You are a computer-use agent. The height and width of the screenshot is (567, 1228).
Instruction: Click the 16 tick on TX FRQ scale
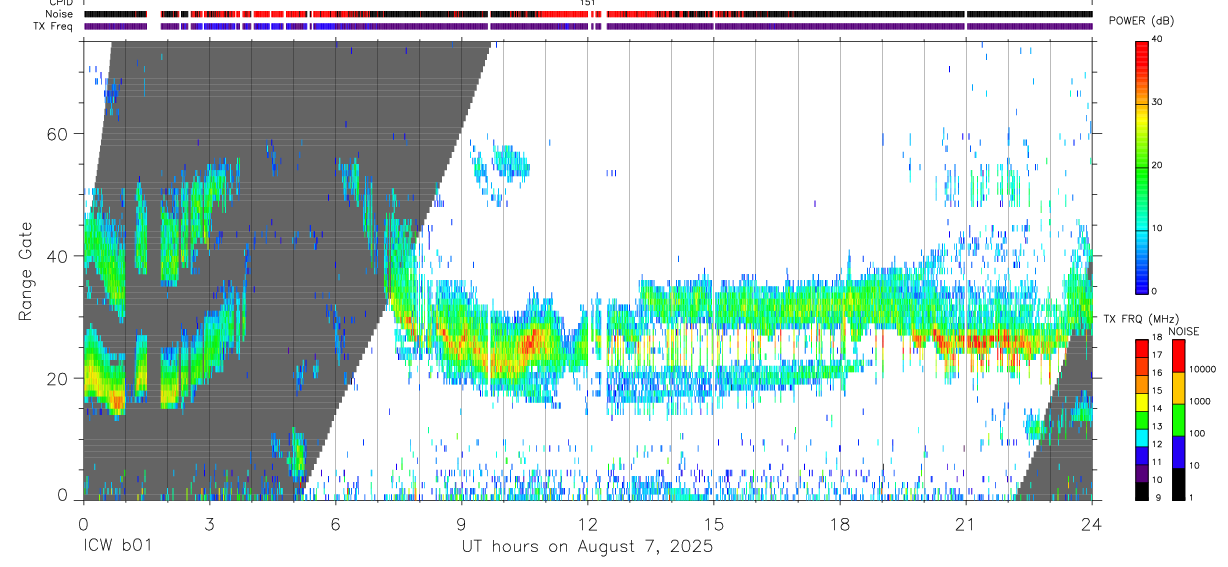click(x=1155, y=373)
